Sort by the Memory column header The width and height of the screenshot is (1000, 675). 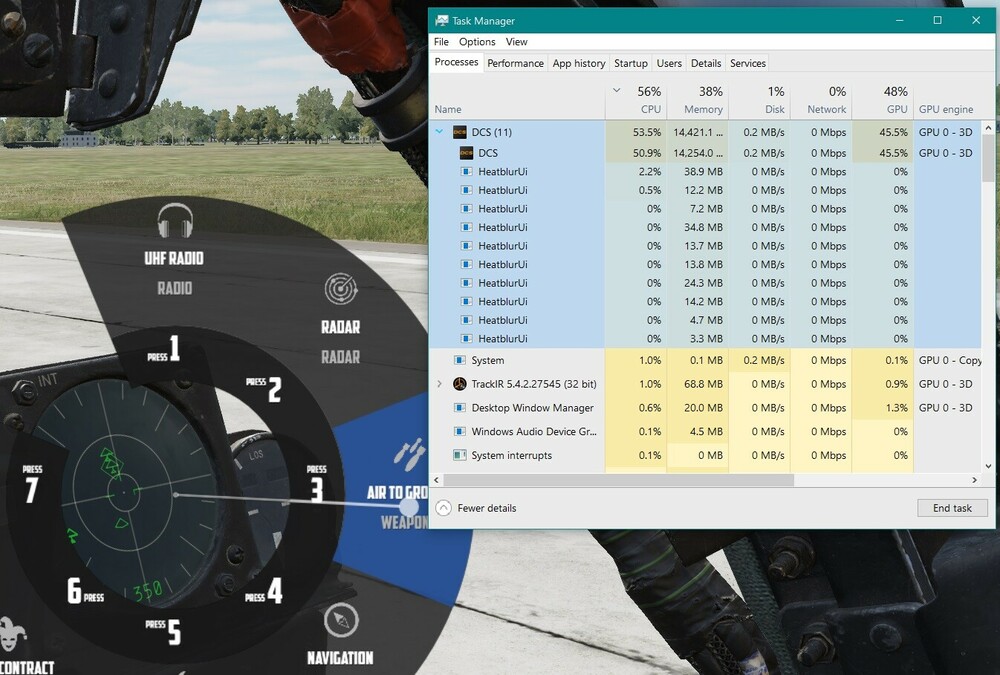(x=698, y=100)
